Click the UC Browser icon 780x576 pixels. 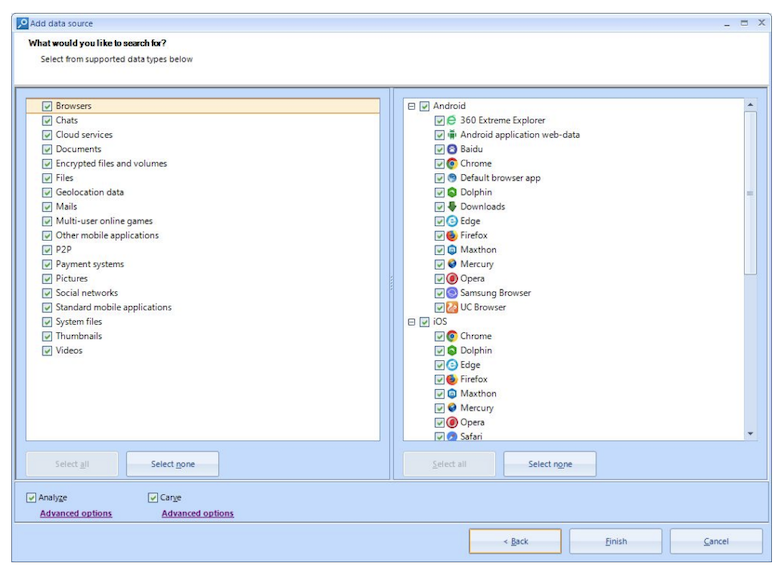pos(452,307)
